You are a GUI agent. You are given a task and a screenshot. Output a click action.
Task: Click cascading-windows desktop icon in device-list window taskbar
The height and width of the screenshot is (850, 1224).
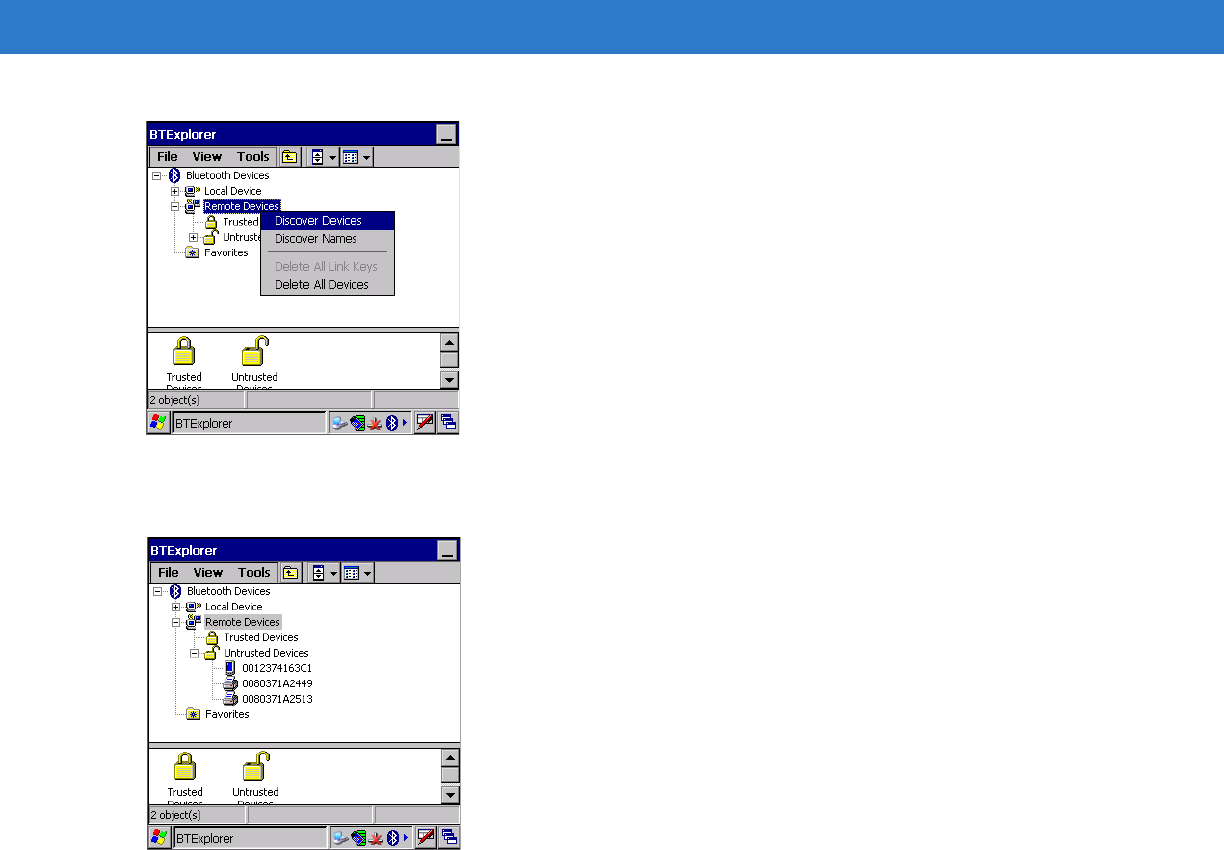pyautogui.click(x=449, y=838)
